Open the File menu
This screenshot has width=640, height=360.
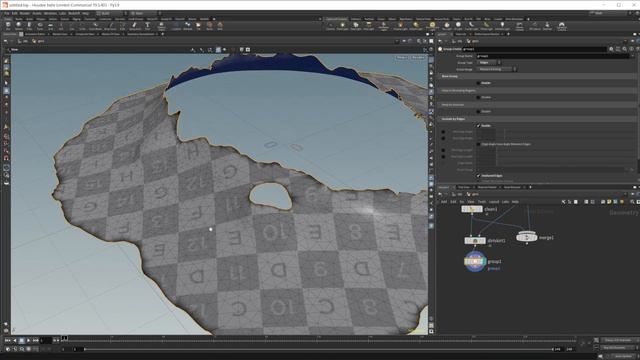(7, 13)
